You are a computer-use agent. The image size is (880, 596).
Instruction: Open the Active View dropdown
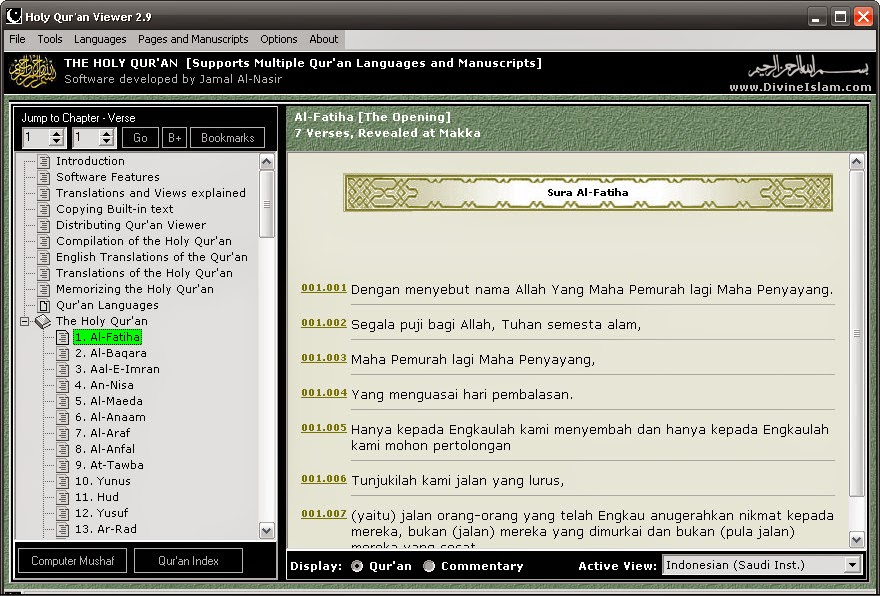[x=852, y=565]
